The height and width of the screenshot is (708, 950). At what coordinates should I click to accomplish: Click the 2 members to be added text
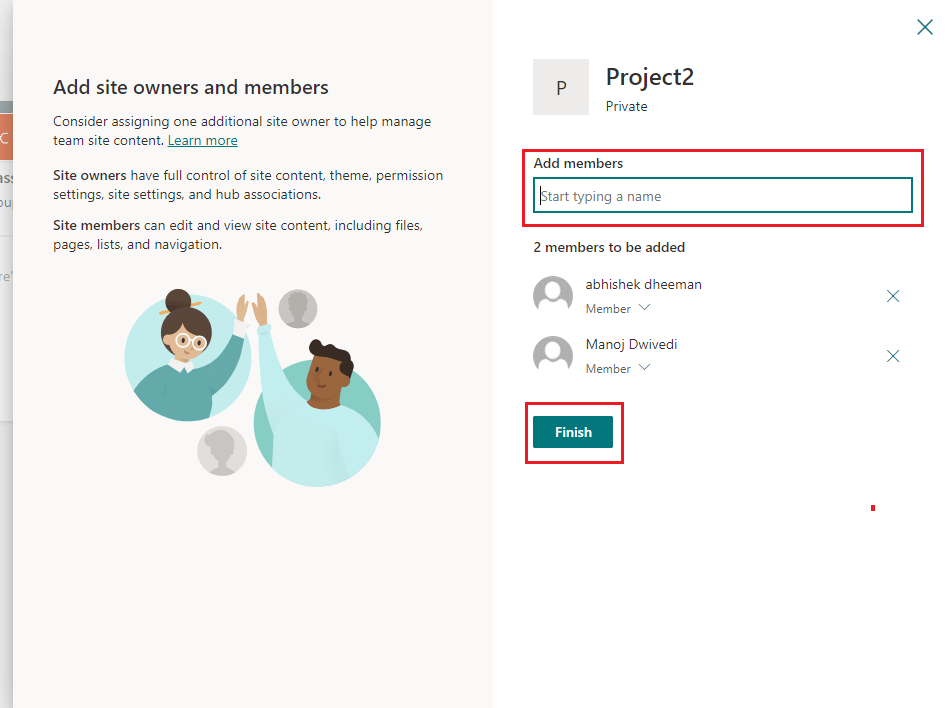[609, 247]
